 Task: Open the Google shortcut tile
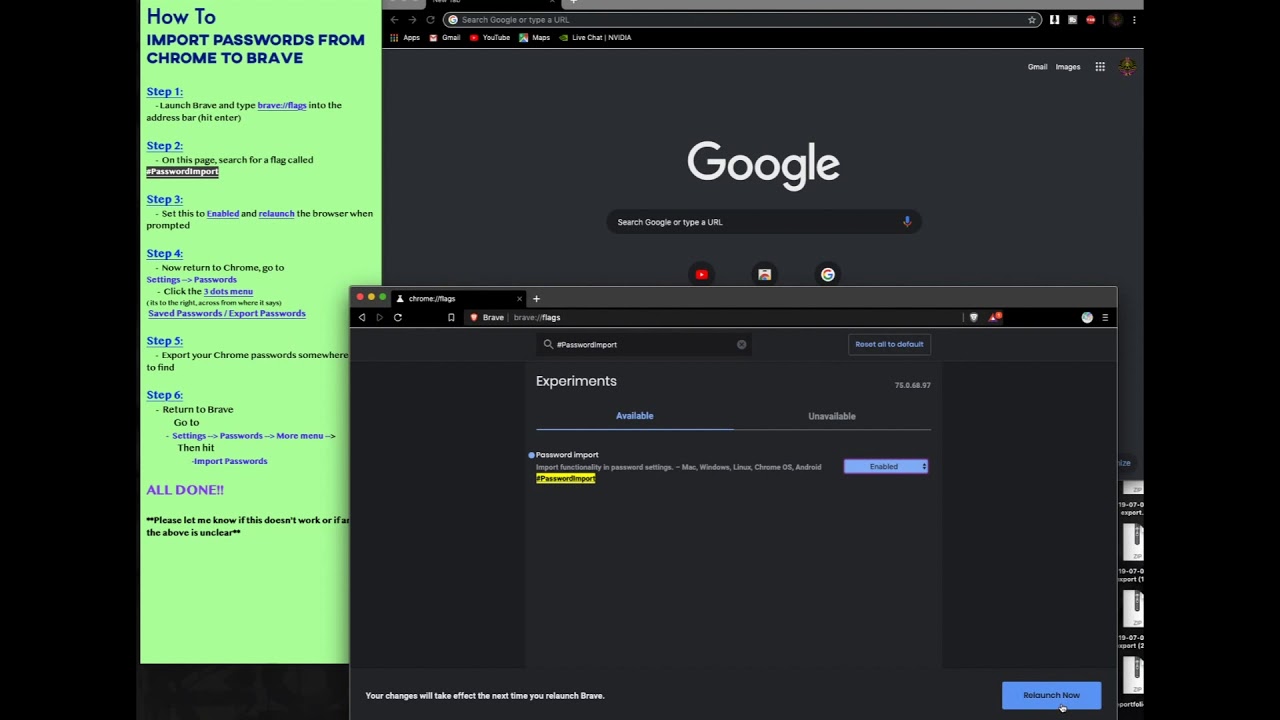point(827,274)
